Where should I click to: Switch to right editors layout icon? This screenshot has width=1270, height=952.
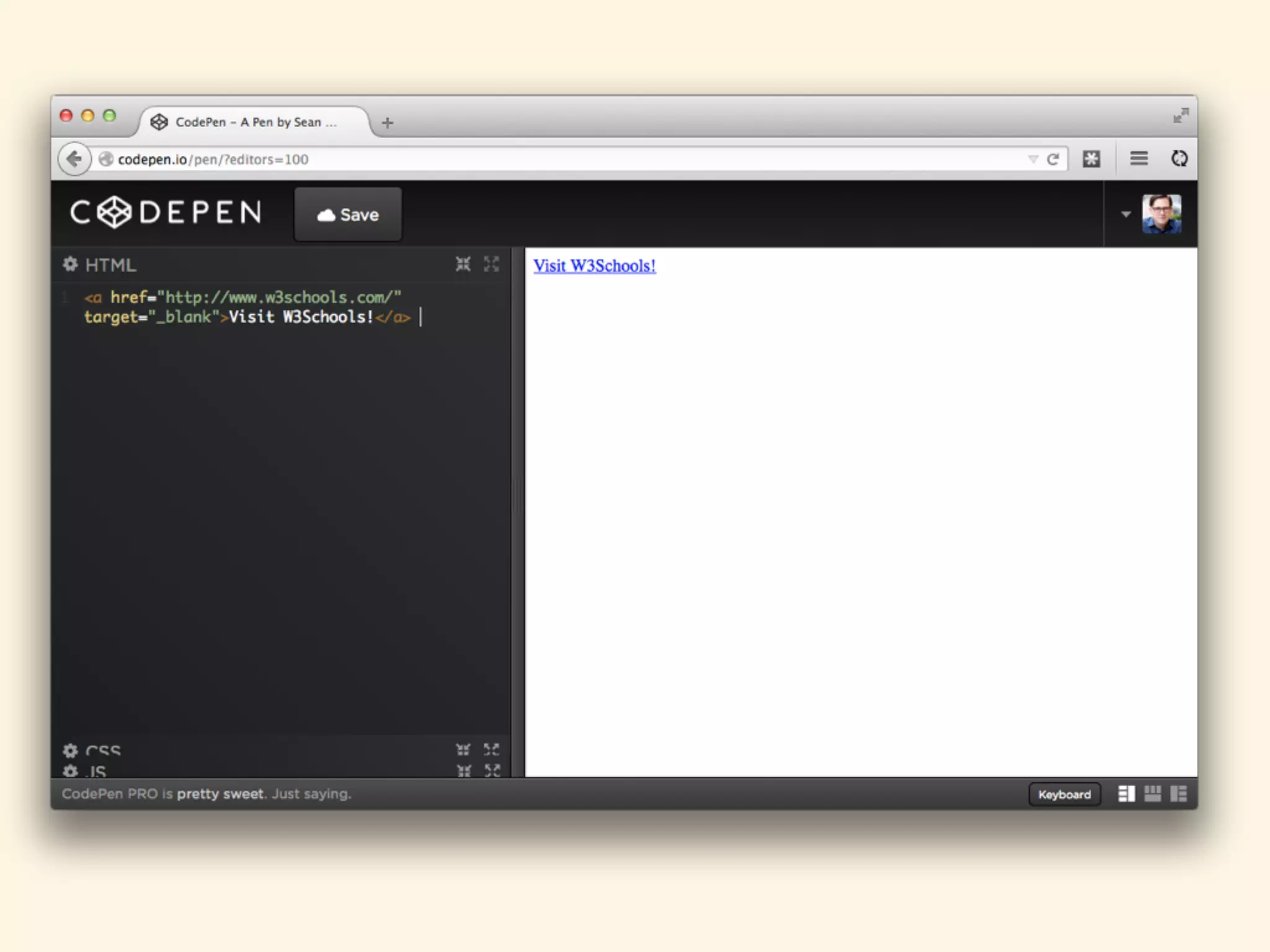click(x=1178, y=794)
